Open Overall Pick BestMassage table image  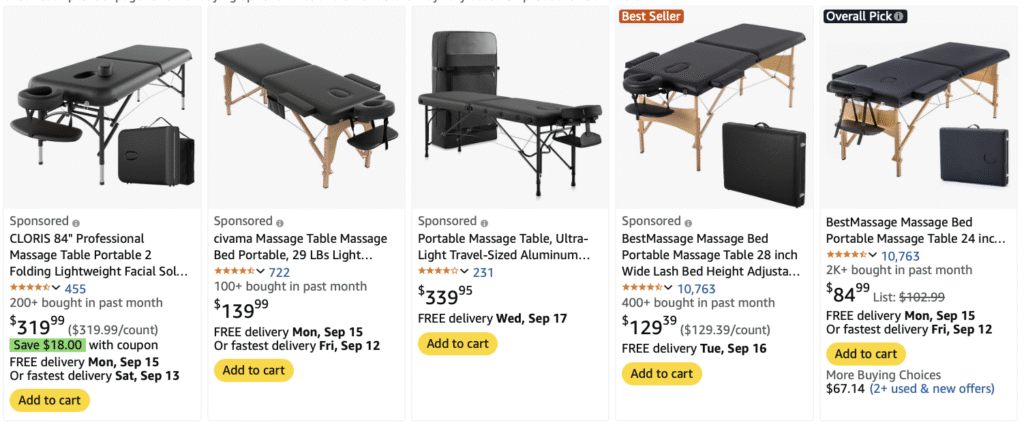click(x=918, y=107)
